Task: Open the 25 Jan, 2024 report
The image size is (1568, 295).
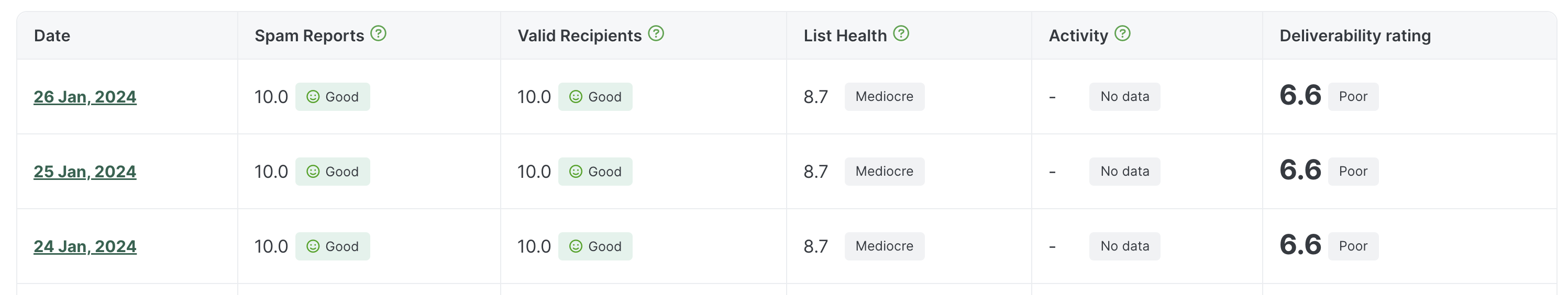Action: (85, 172)
